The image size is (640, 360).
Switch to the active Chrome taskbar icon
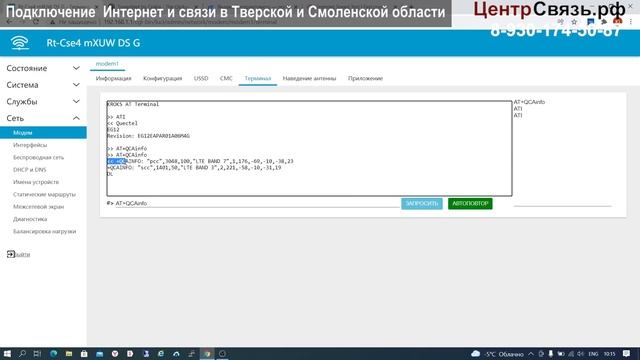pyautogui.click(x=207, y=354)
